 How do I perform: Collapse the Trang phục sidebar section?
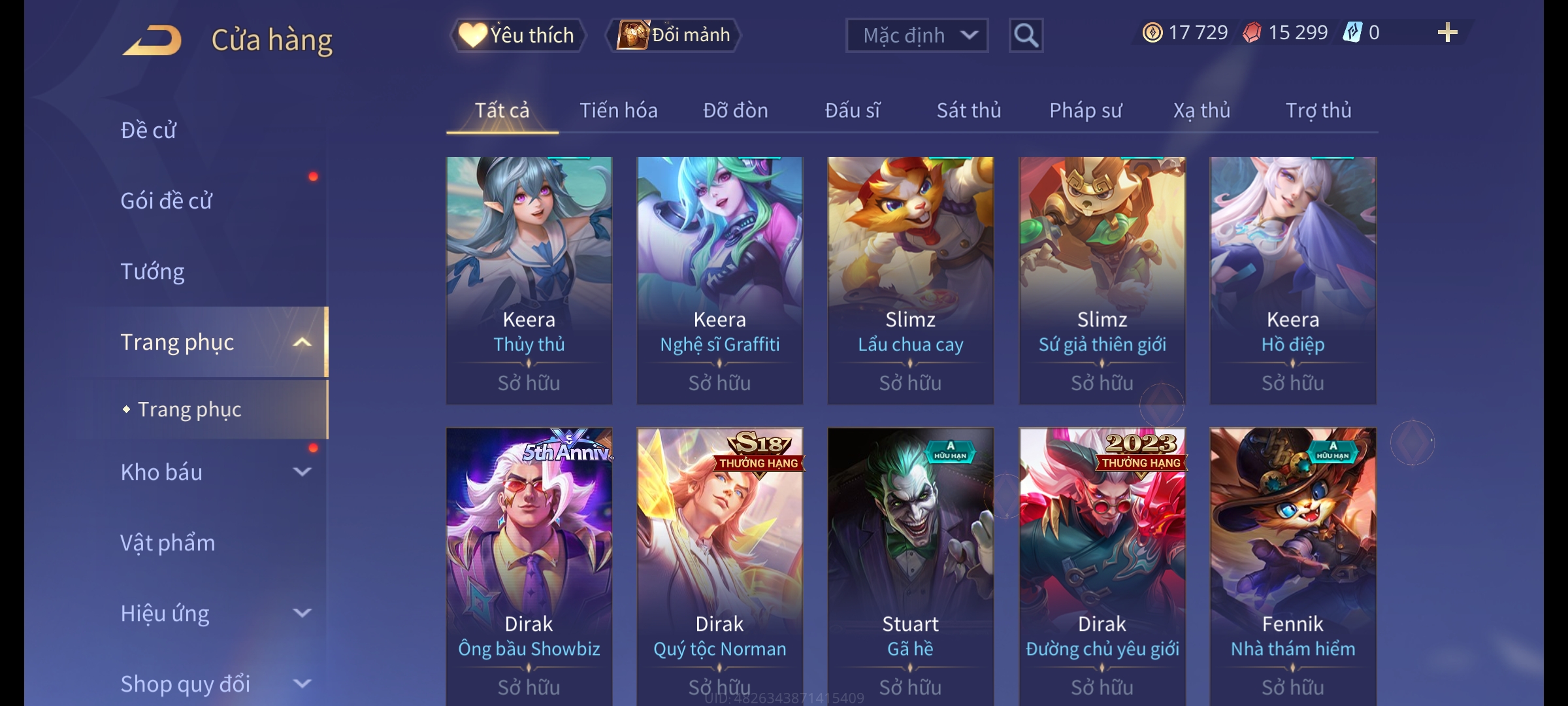(x=302, y=343)
